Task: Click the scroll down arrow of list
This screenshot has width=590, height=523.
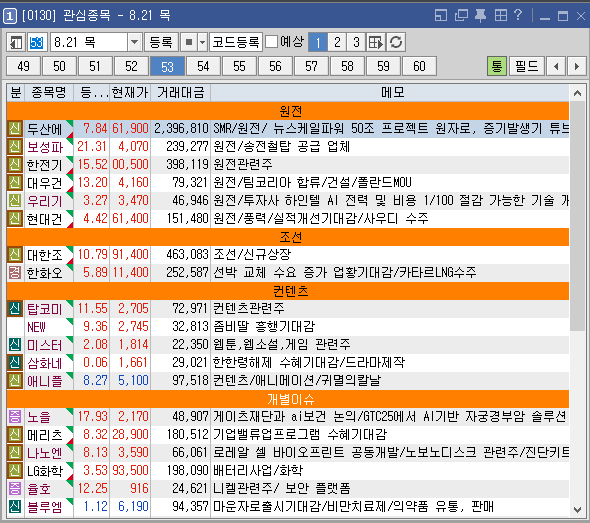Action: (x=577, y=509)
